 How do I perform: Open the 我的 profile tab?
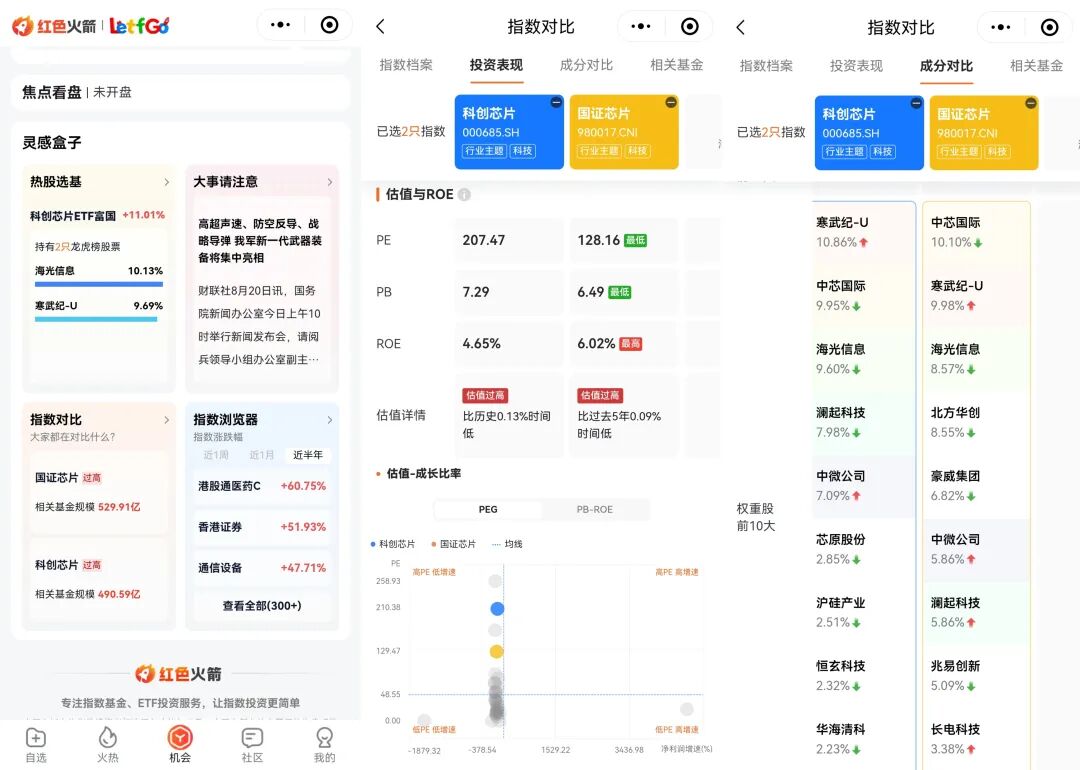324,744
